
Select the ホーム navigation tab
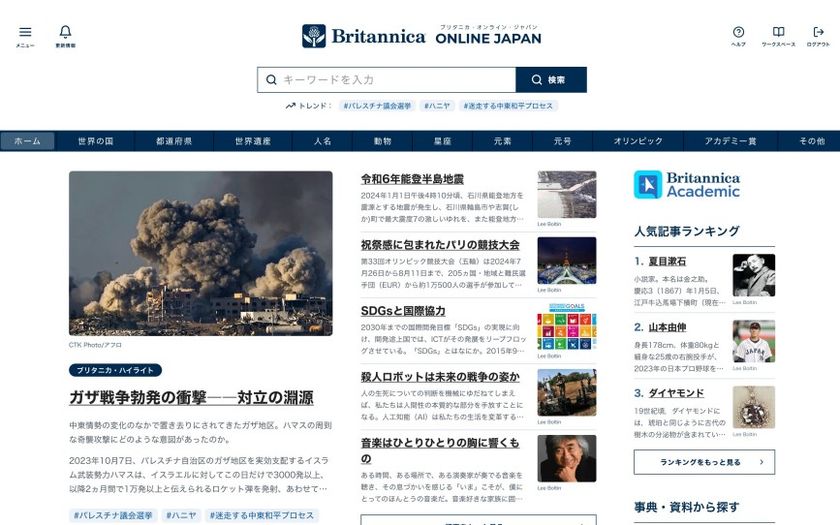27,141
